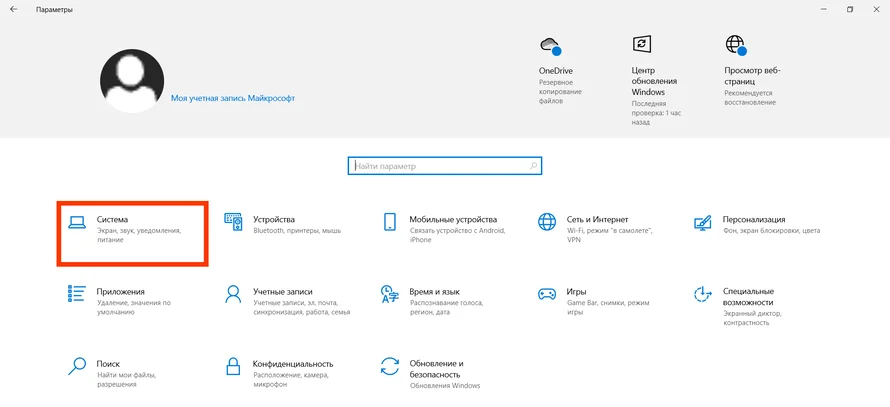Click 'Расположение, камера, микрофон' description
This screenshot has height=407, width=890.
(291, 380)
